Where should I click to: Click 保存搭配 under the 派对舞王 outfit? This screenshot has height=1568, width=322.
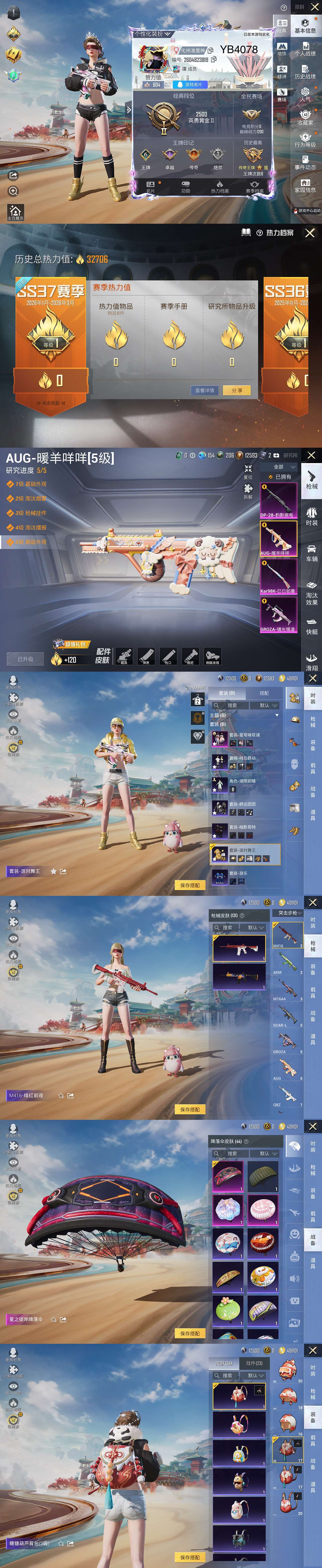pos(190,885)
